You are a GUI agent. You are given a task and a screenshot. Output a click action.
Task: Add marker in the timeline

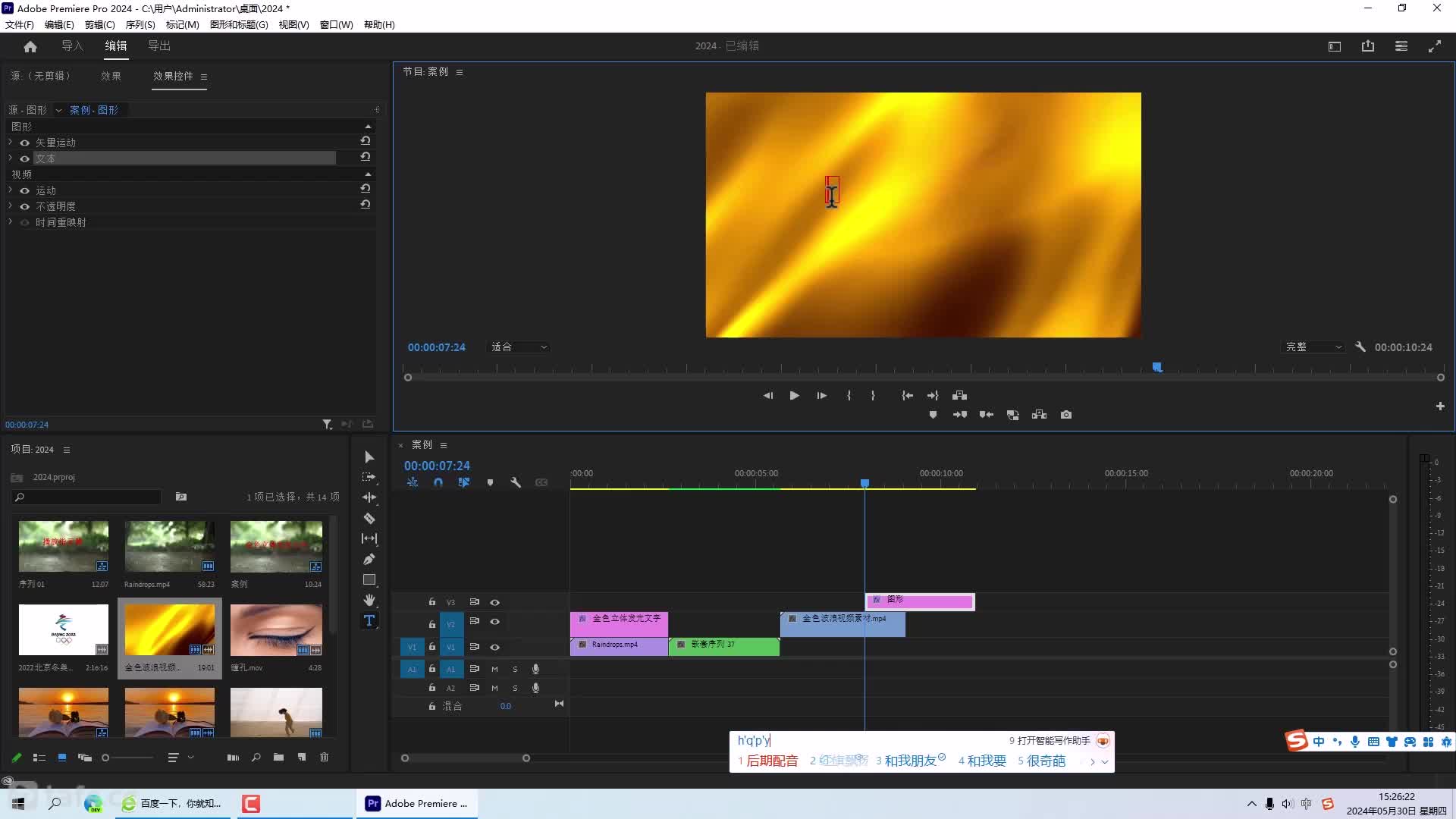pyautogui.click(x=490, y=482)
